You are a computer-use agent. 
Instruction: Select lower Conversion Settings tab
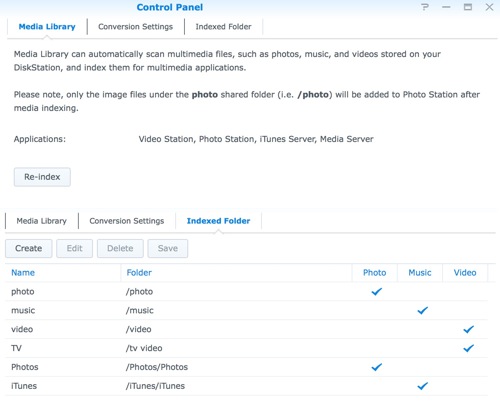click(127, 221)
